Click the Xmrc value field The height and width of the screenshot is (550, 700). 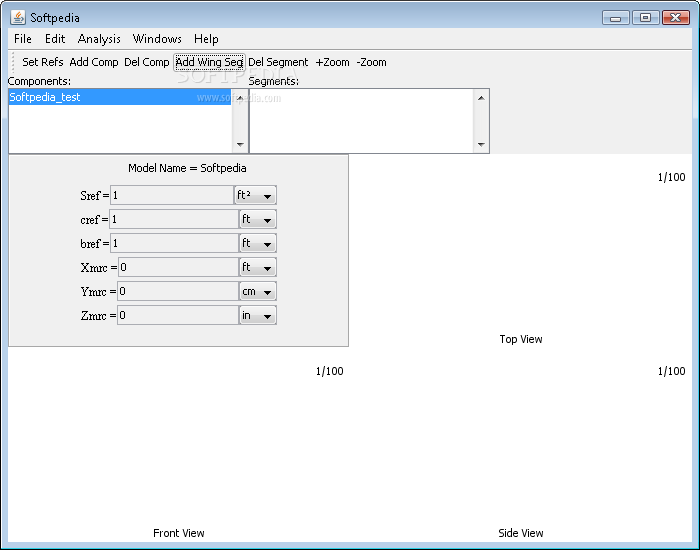point(179,267)
